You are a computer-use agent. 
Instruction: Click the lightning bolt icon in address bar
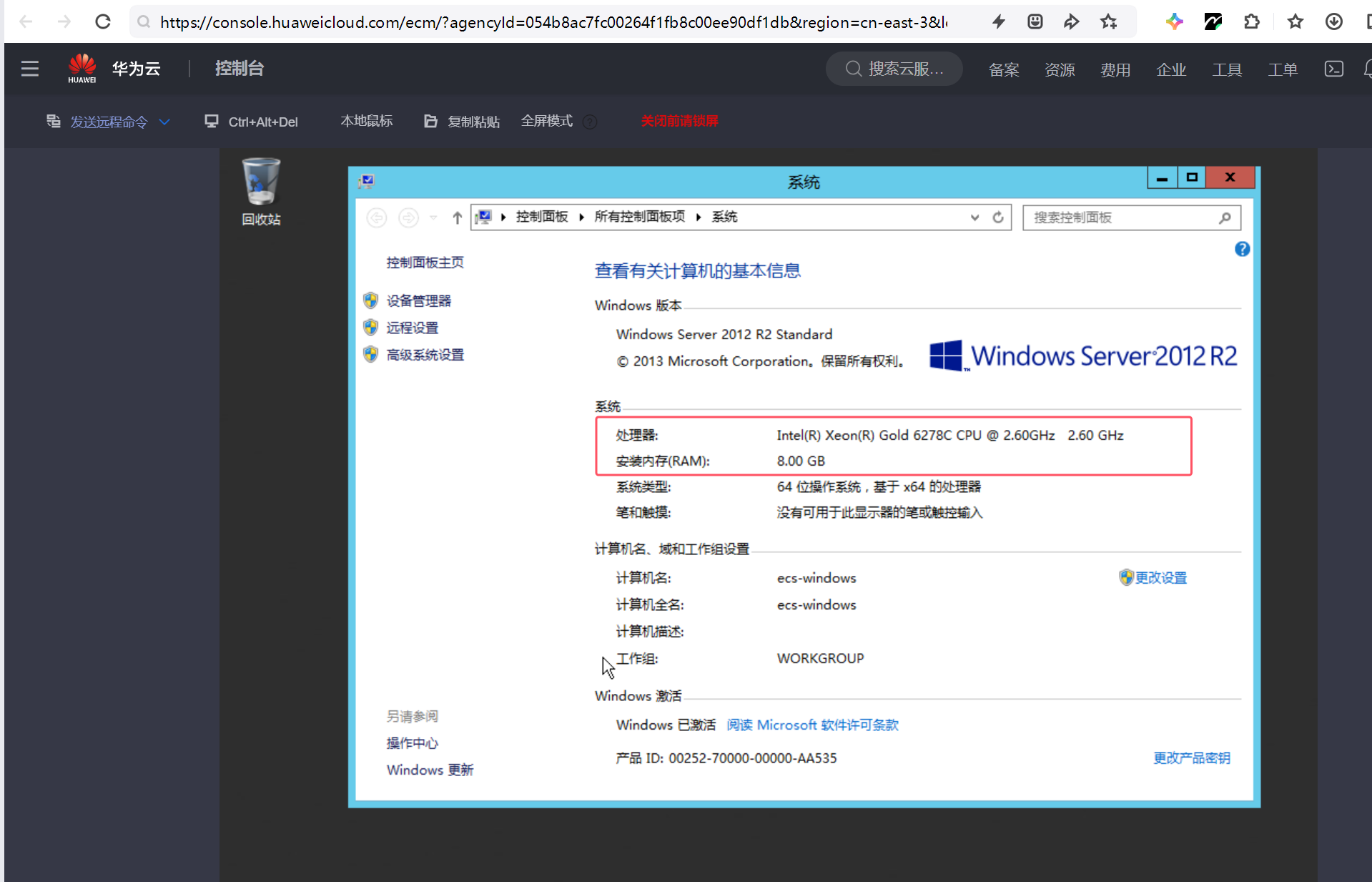[x=999, y=21]
